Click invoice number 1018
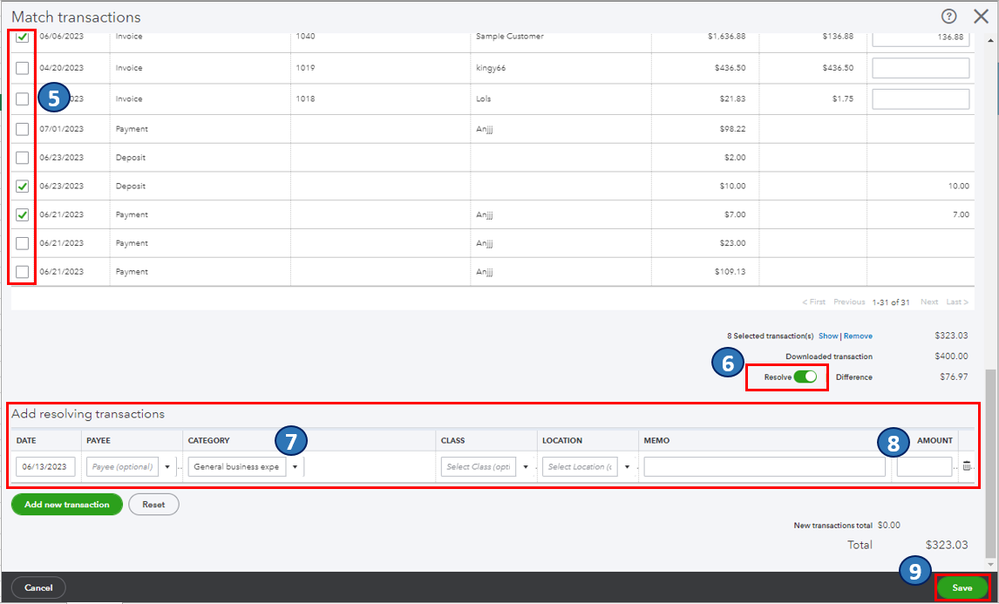 [x=305, y=99]
